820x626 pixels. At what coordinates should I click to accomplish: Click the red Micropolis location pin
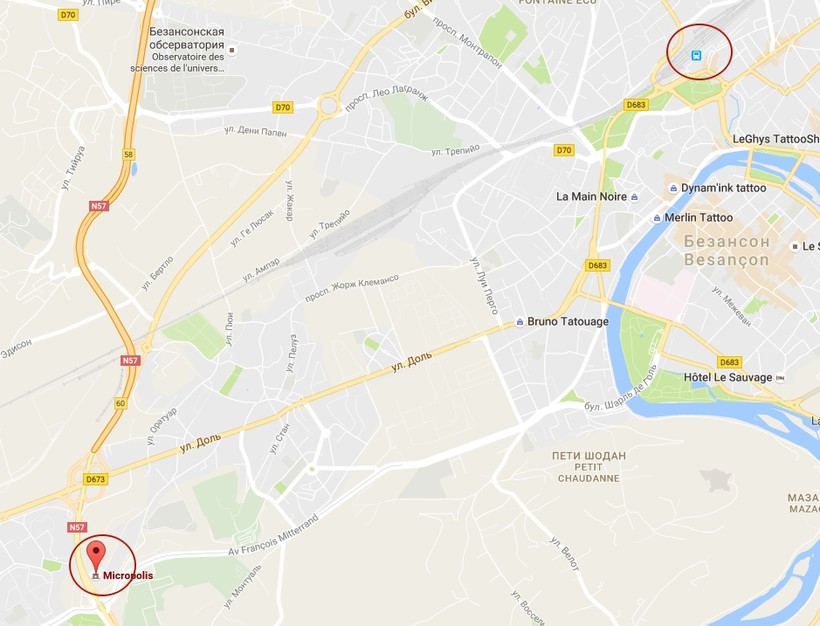[x=96, y=557]
